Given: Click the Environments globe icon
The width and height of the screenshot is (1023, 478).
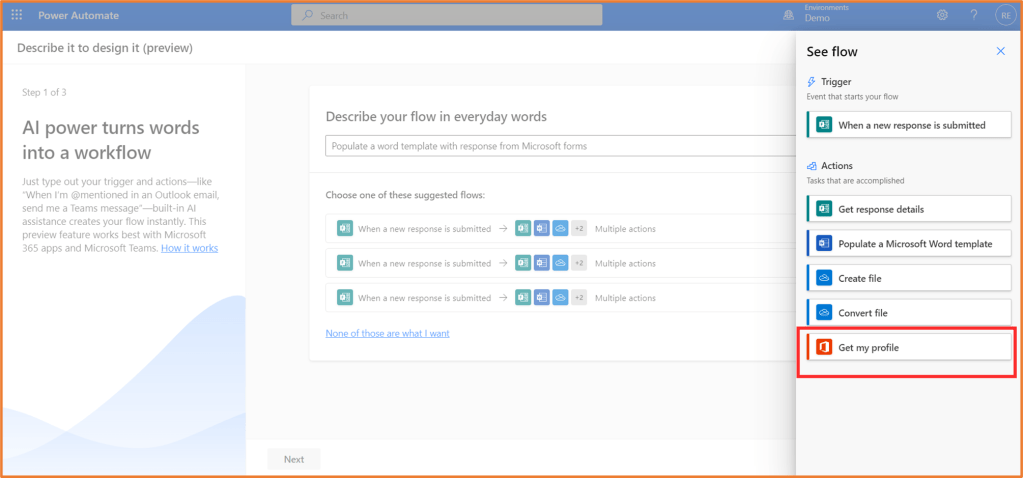Looking at the screenshot, I should tap(788, 15).
